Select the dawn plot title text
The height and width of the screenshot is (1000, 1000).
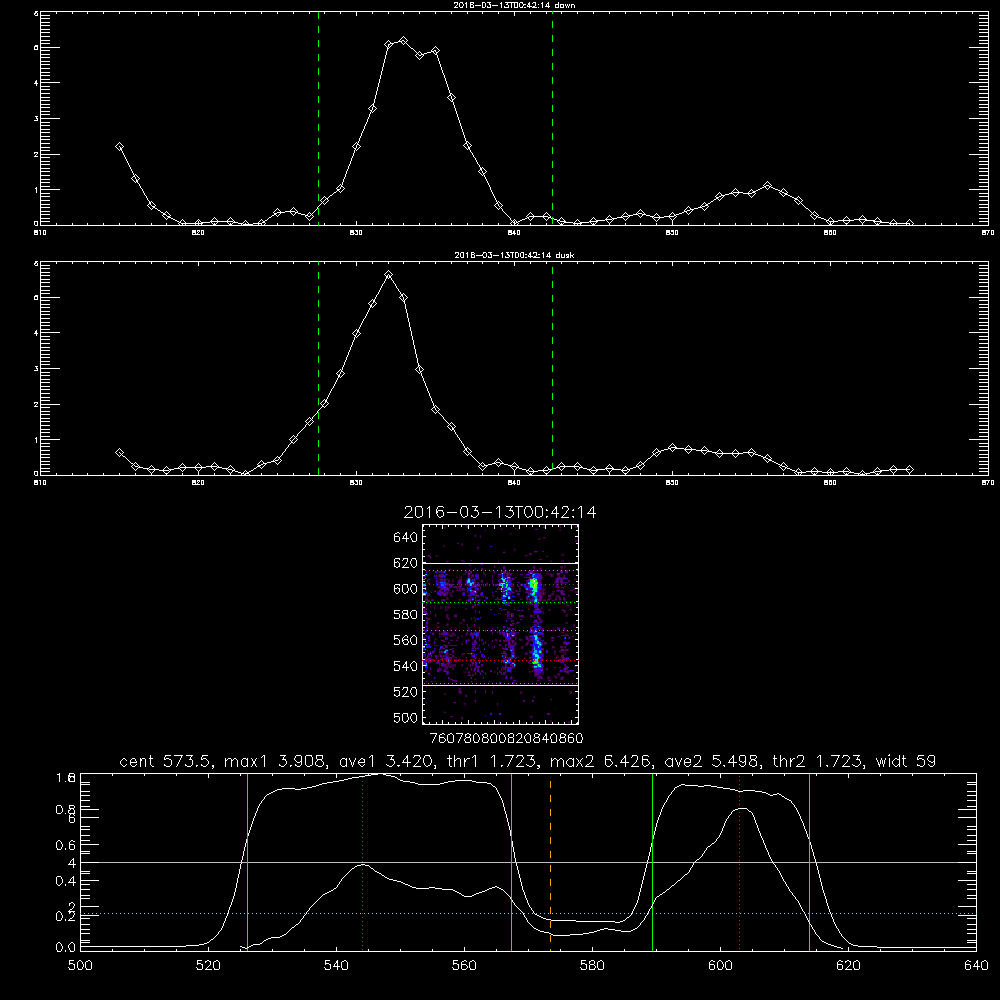click(x=514, y=5)
